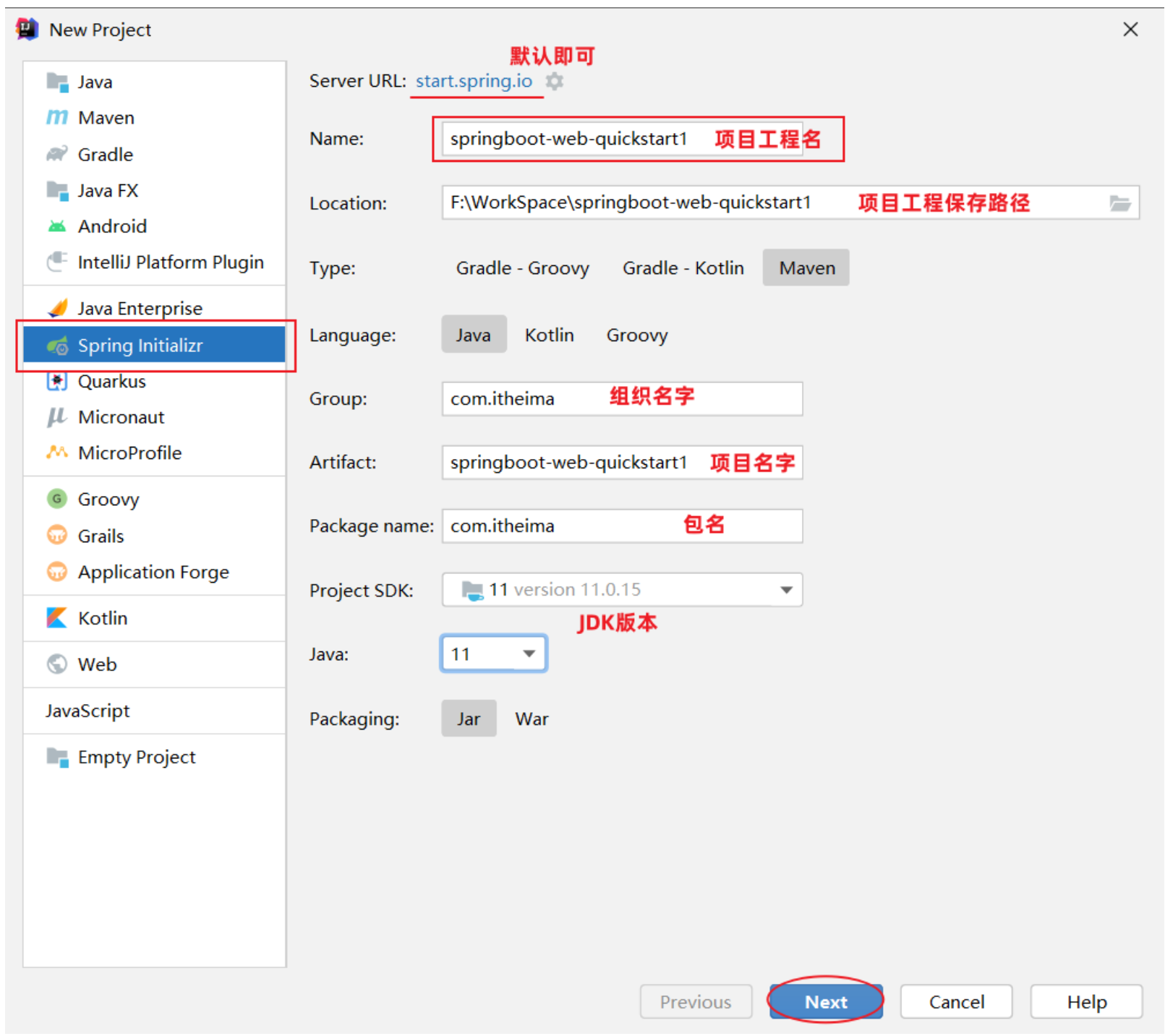Click the IntelliJ Platform Plugin icon
1165x1036 pixels.
coord(57,262)
